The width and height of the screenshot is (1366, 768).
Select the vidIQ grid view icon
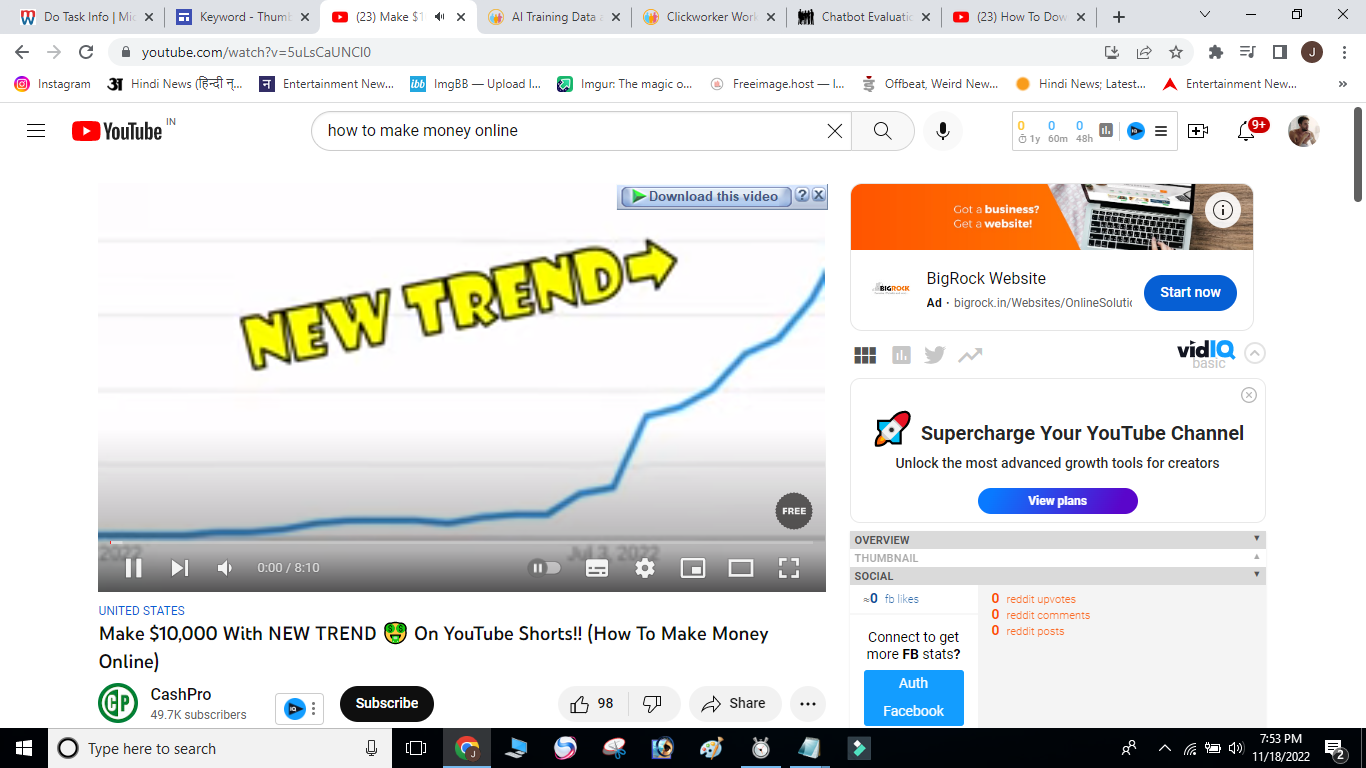pyautogui.click(x=866, y=355)
